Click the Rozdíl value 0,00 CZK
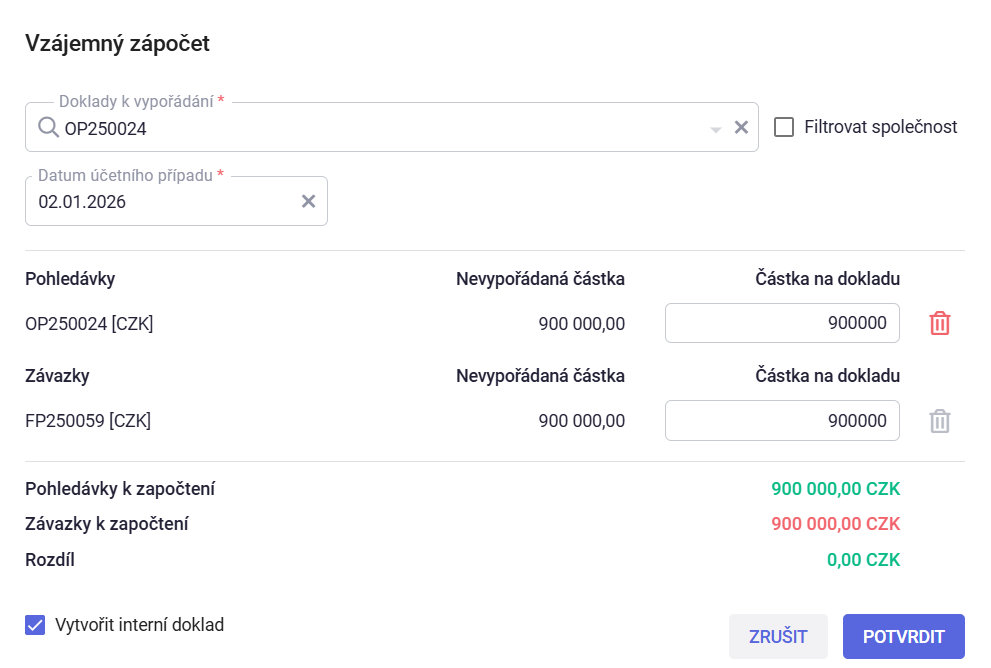Viewport: 991px width, 668px height. point(863,559)
